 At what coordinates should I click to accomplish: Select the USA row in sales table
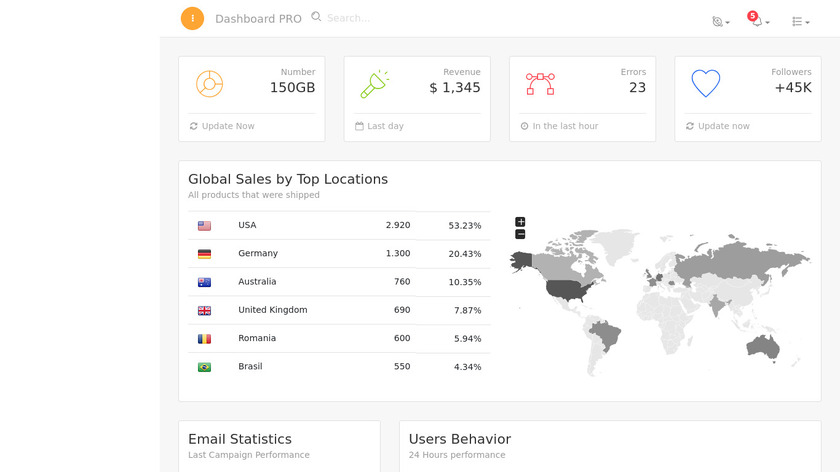click(339, 226)
